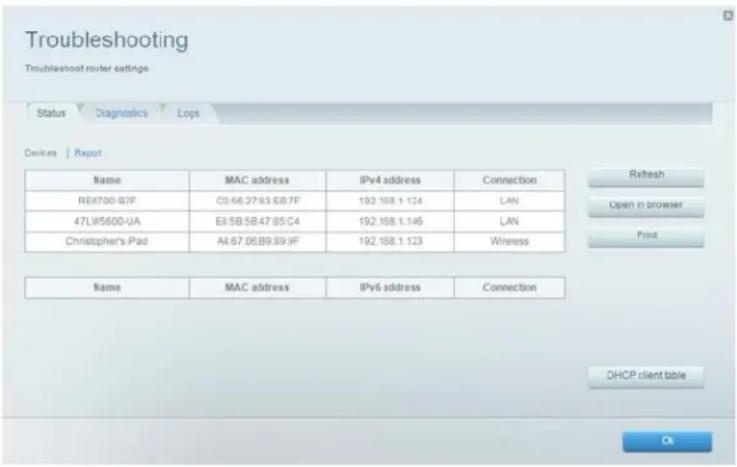Click MAC address of the 47LW5600-UA row

tap(258, 221)
